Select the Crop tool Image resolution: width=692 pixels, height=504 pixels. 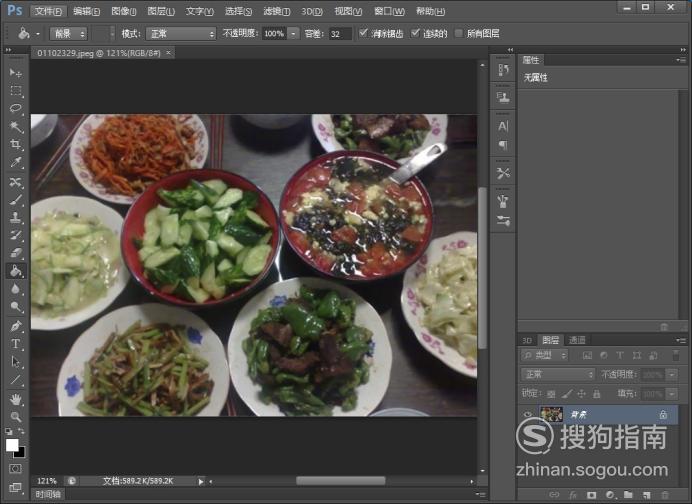16,144
